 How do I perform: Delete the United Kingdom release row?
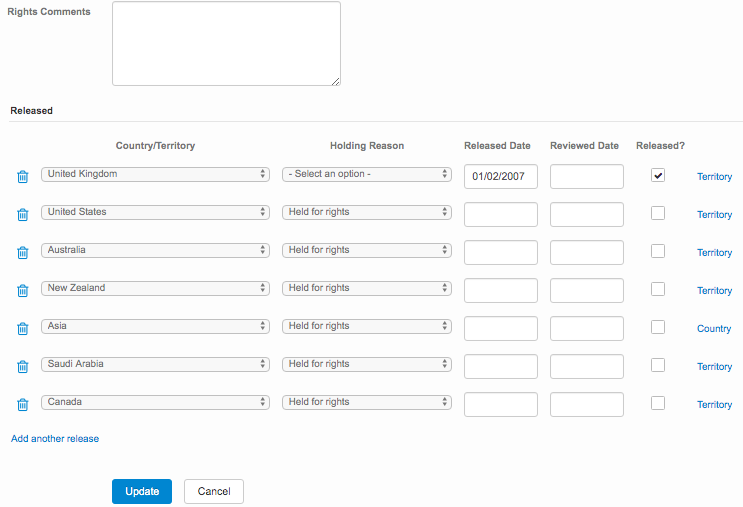pos(22,177)
